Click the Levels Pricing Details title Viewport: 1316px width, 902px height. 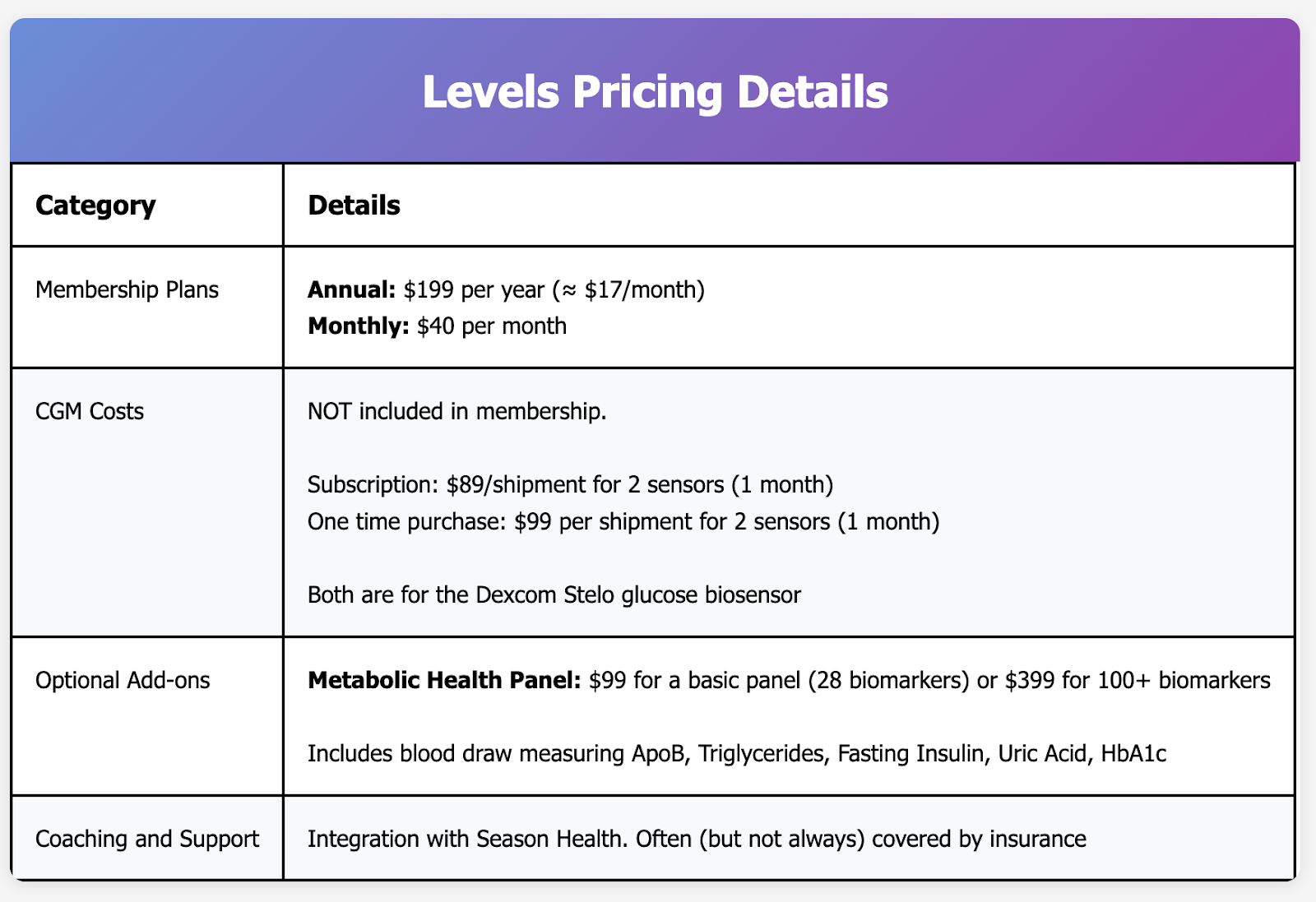point(655,91)
